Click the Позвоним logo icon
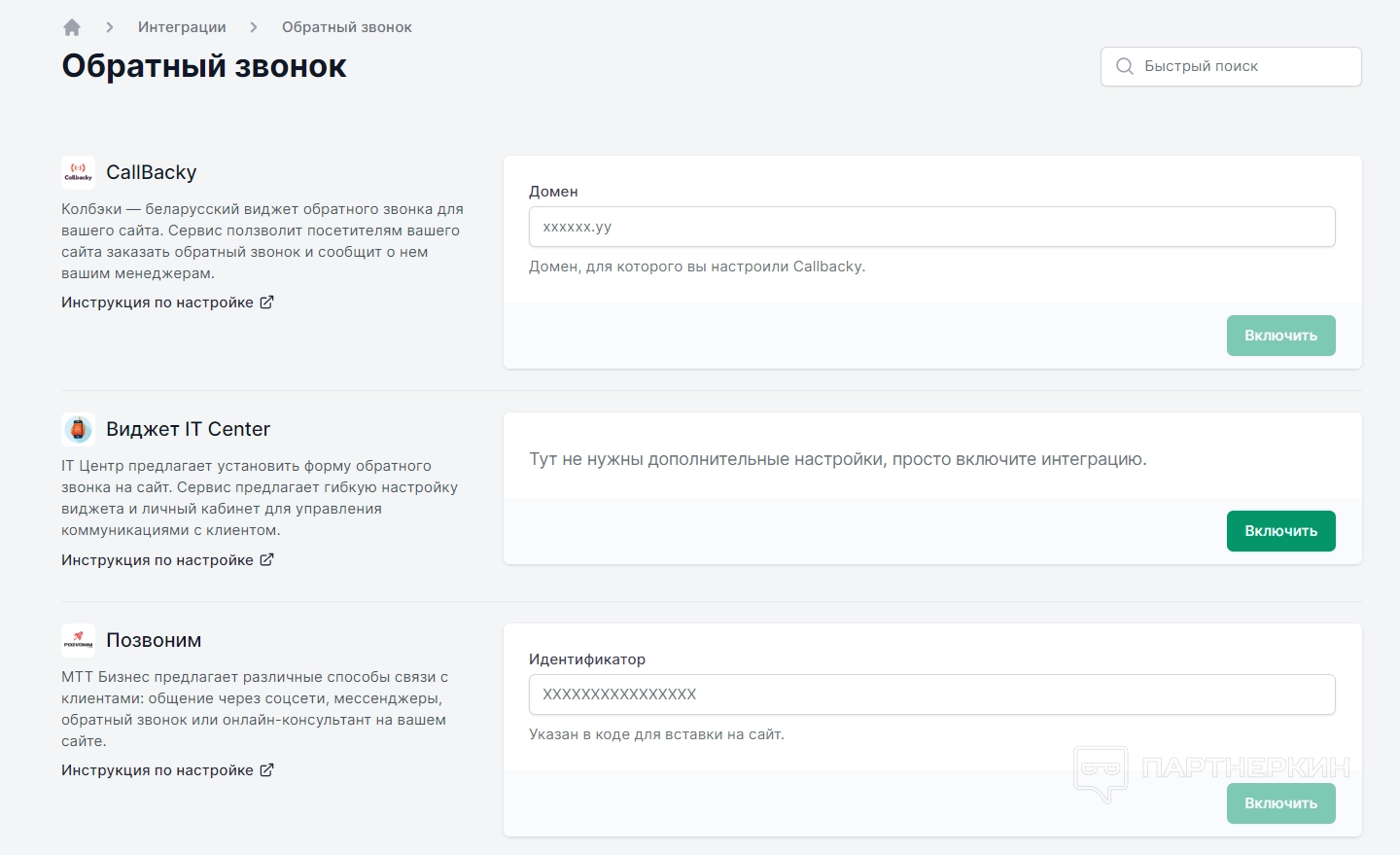 78,640
